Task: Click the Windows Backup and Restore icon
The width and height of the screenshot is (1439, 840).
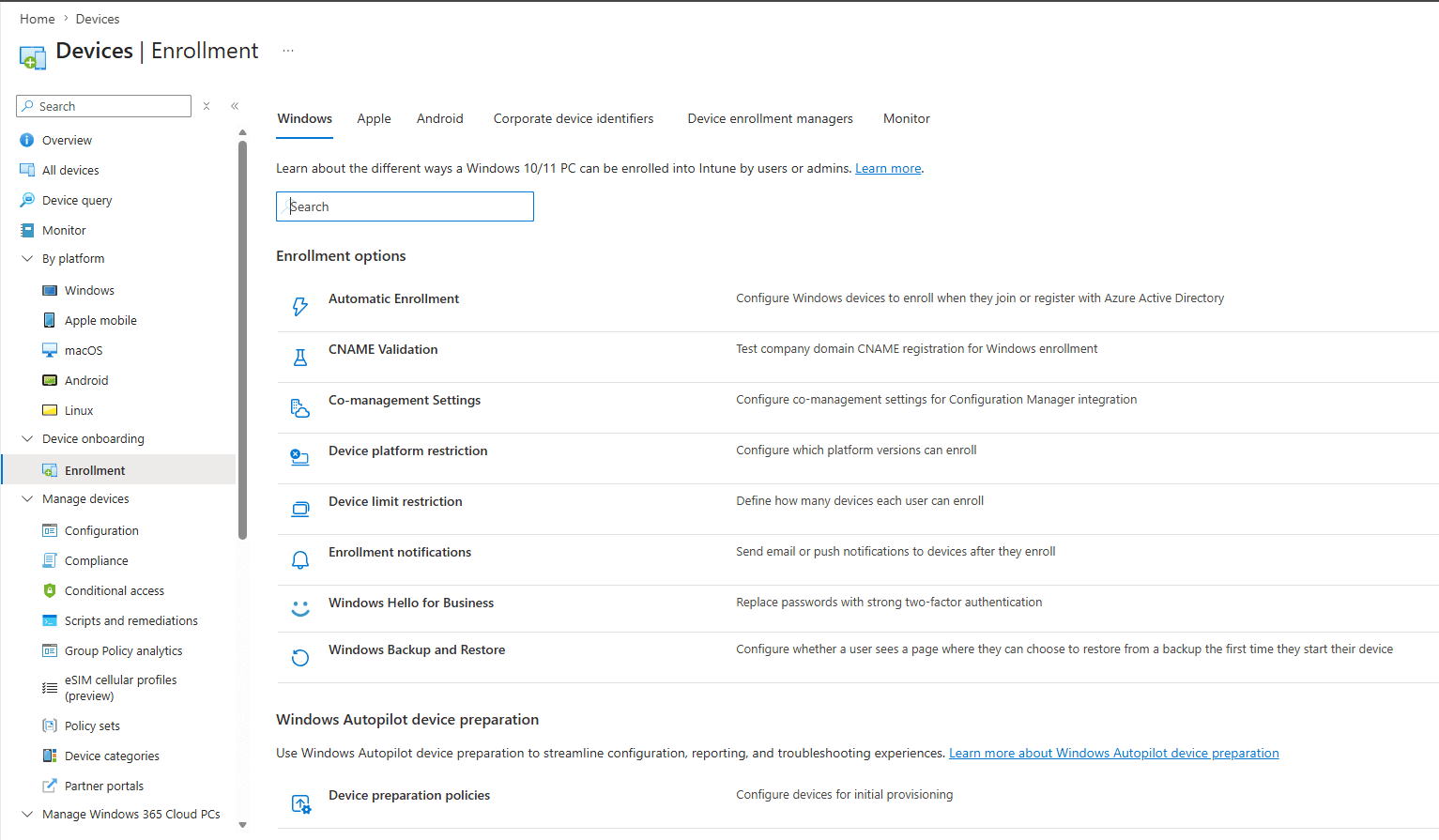Action: point(300,658)
